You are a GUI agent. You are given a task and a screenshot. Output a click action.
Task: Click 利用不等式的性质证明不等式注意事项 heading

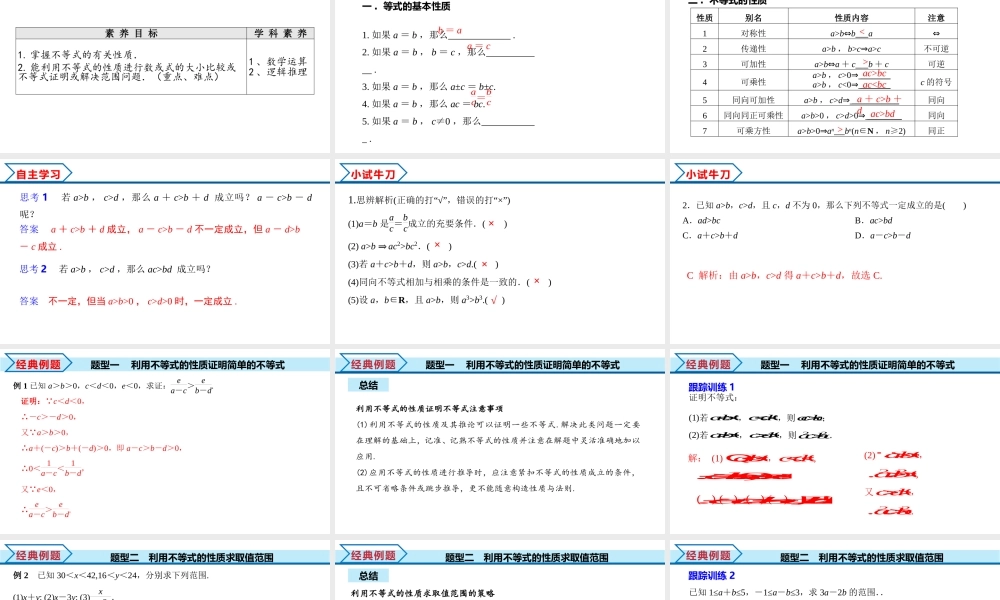click(429, 409)
